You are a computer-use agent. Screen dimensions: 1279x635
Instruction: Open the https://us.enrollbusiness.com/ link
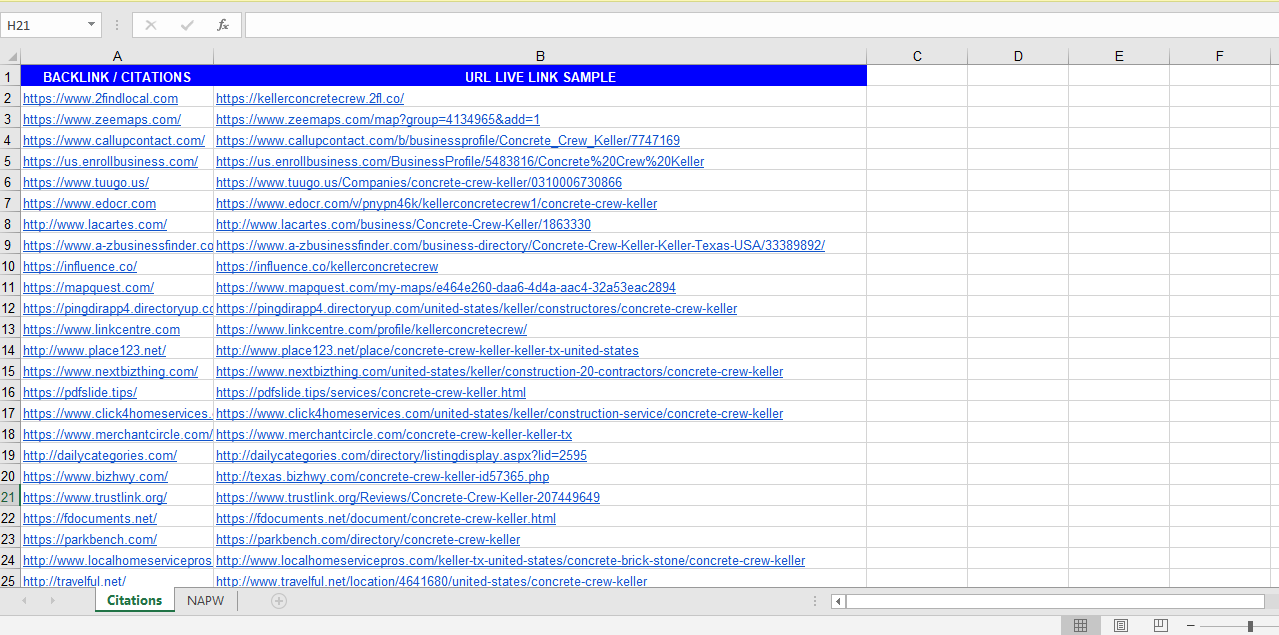pyautogui.click(x=110, y=161)
